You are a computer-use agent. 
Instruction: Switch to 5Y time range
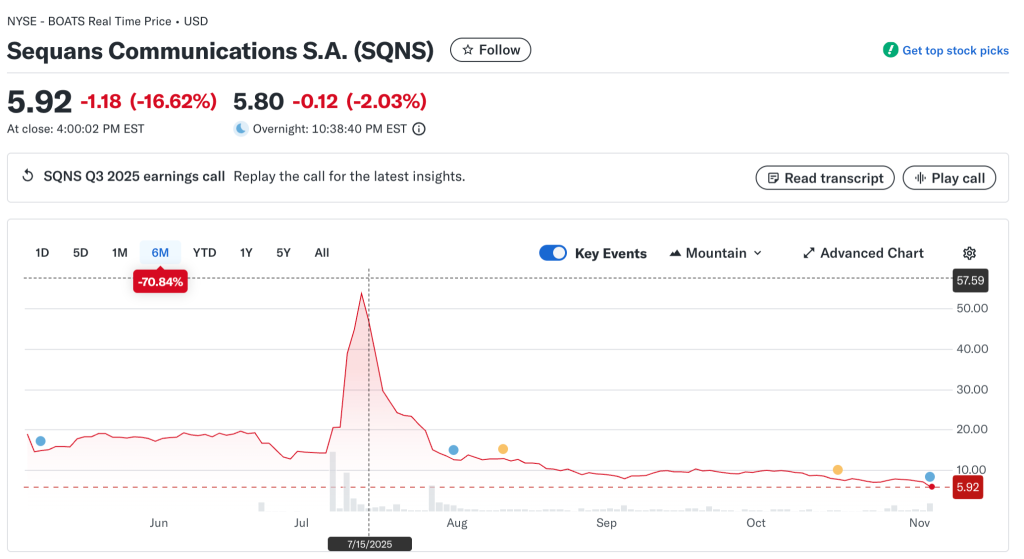pyautogui.click(x=283, y=253)
